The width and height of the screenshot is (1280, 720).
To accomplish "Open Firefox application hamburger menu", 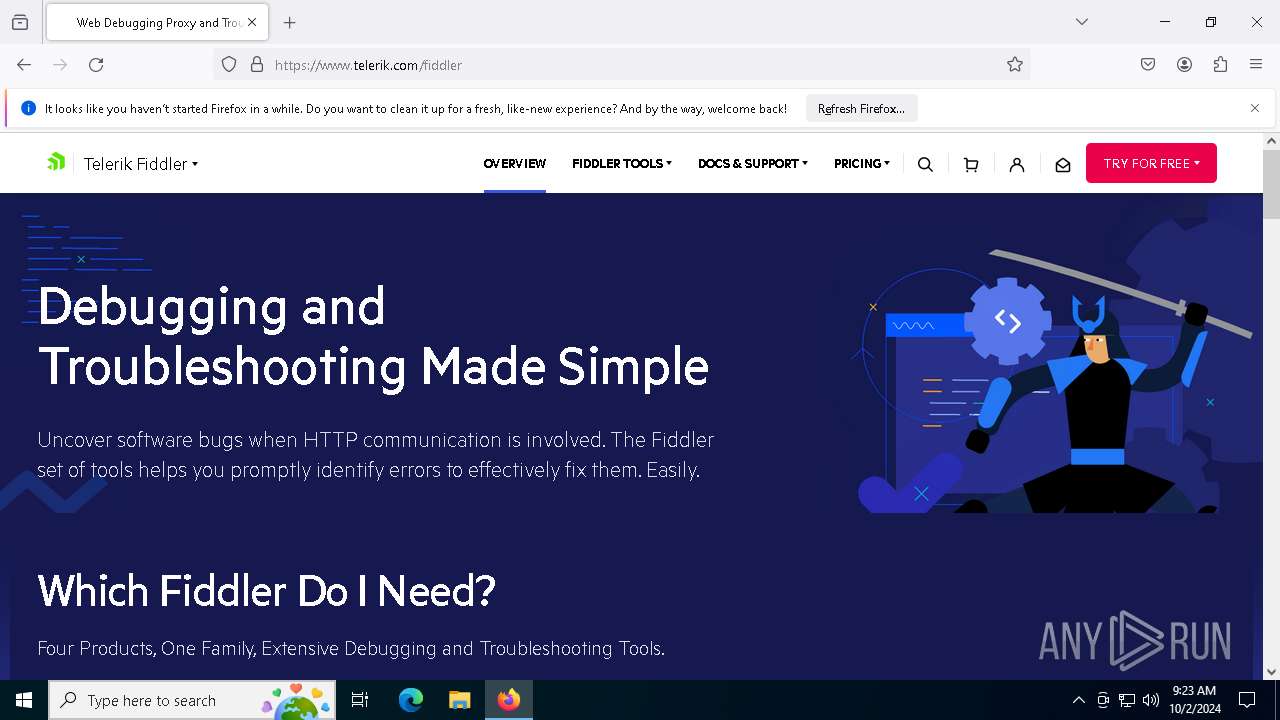I will coord(1256,65).
